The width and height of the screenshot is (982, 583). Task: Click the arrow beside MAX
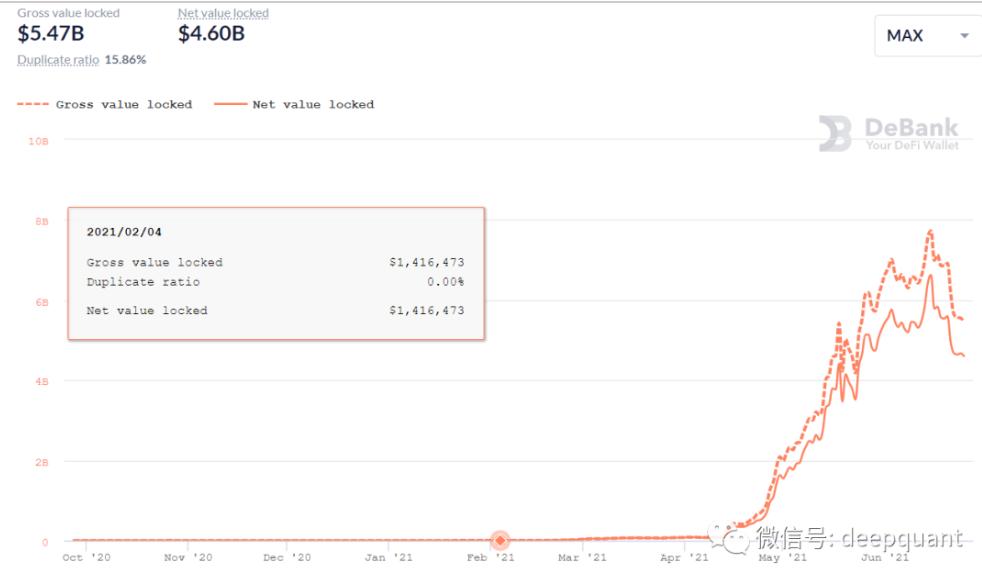coord(964,36)
